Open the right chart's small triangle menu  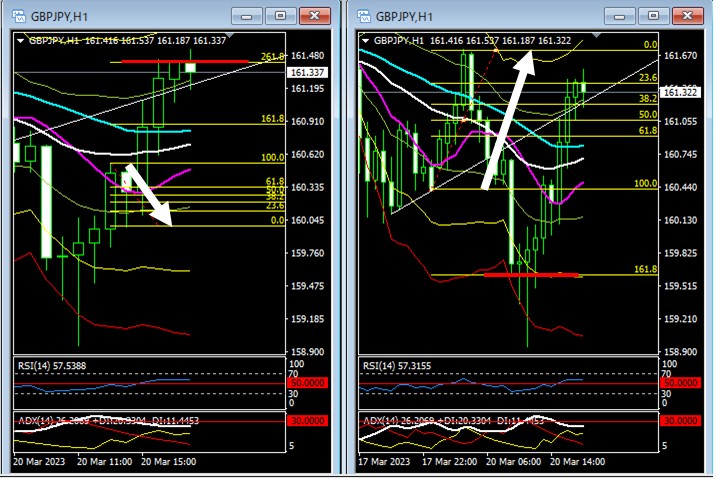pos(366,40)
